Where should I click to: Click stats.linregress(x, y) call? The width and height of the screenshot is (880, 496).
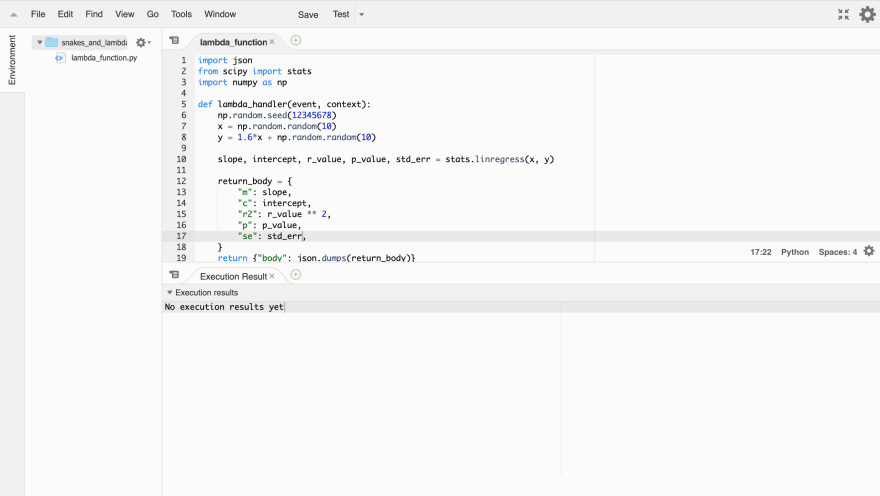(499, 159)
